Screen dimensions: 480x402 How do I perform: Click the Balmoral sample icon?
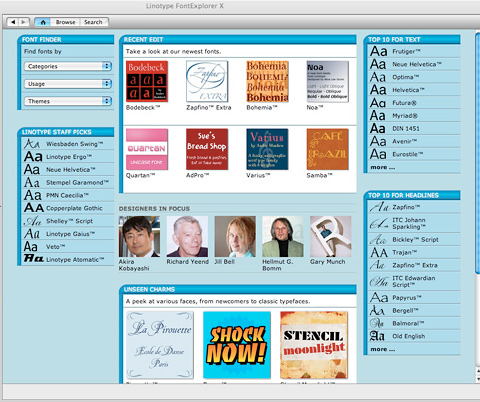pyautogui.click(x=377, y=323)
